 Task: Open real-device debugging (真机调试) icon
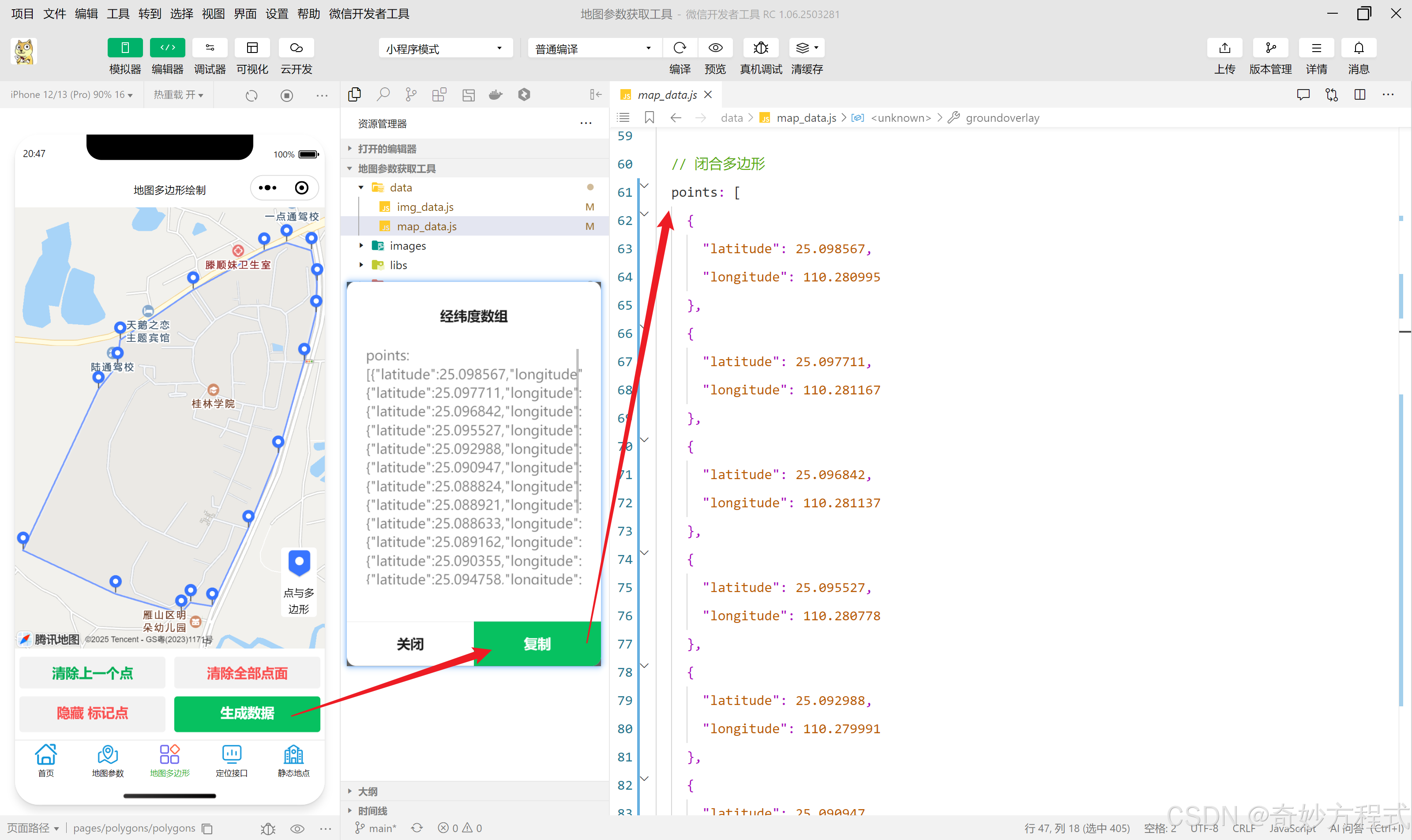(760, 48)
